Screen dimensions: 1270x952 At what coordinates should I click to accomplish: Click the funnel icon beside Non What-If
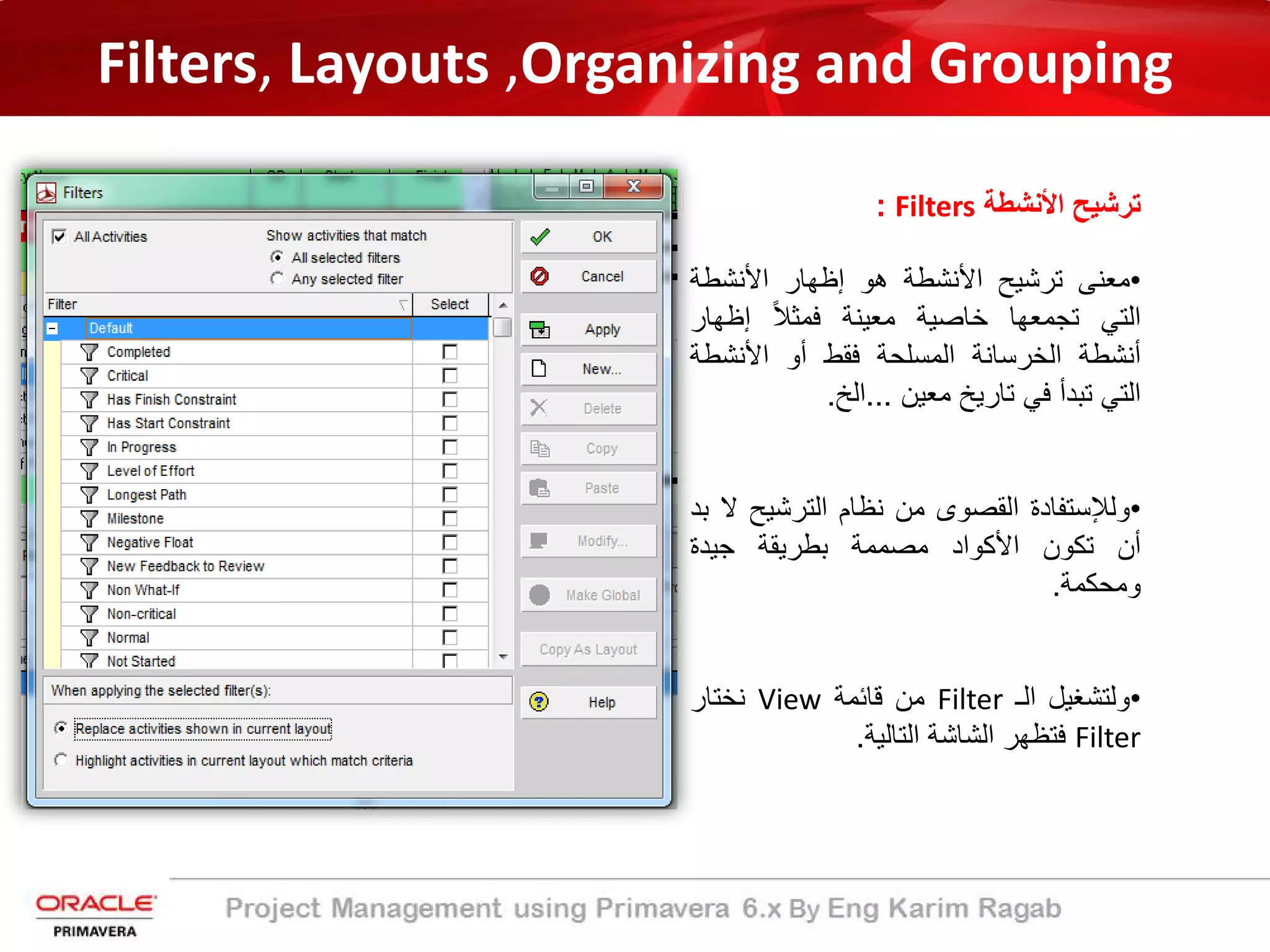coord(89,590)
